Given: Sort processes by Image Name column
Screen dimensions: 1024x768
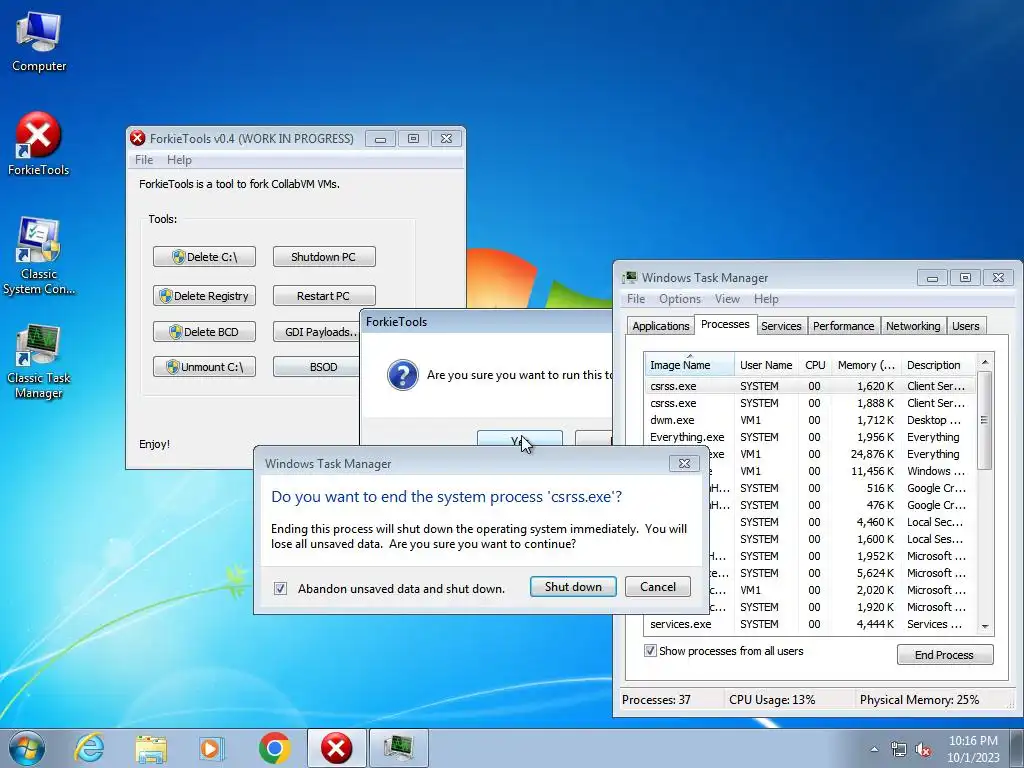Looking at the screenshot, I should (x=690, y=365).
